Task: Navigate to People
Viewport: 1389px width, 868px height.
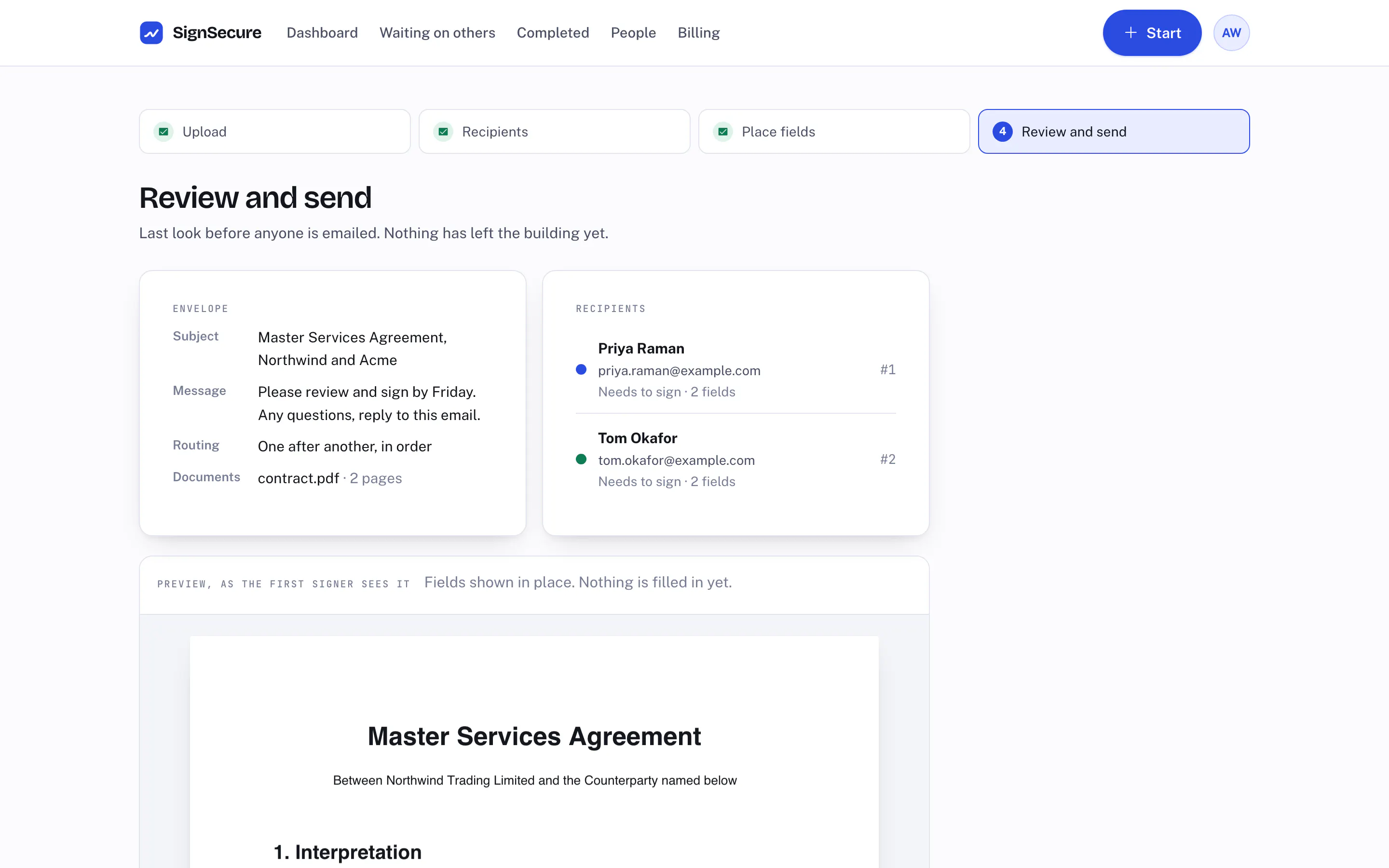Action: (x=633, y=33)
